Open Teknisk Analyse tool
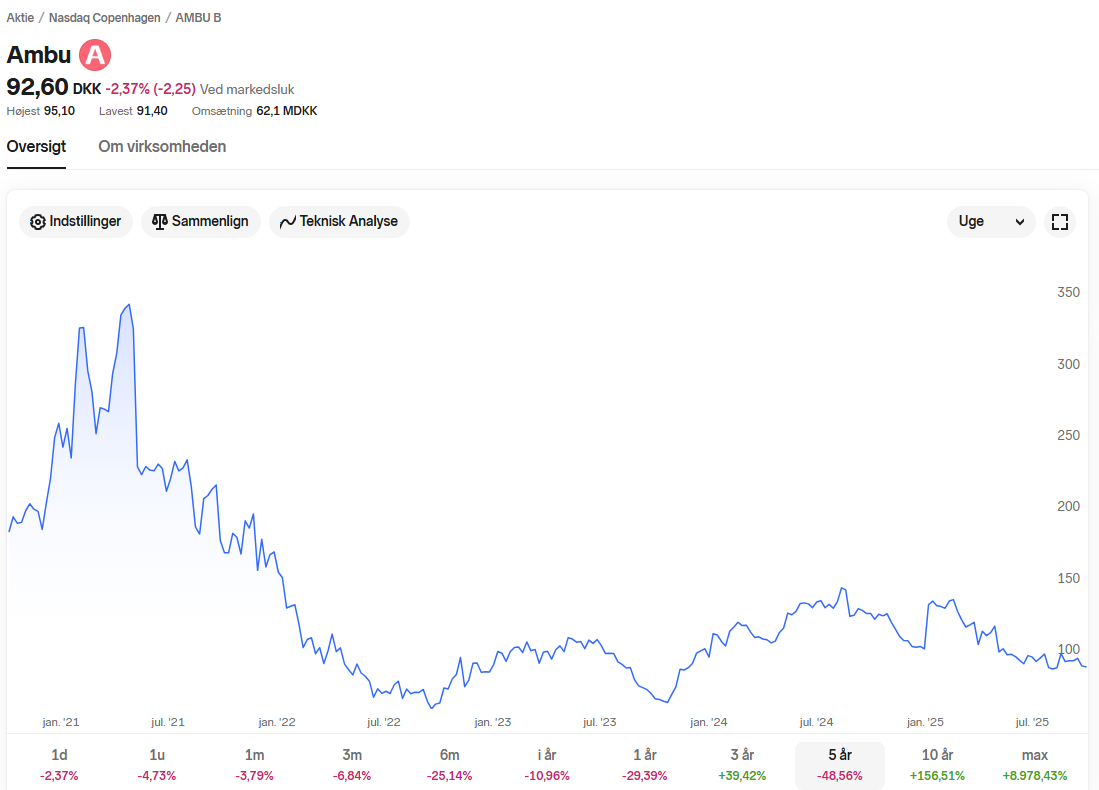 339,222
